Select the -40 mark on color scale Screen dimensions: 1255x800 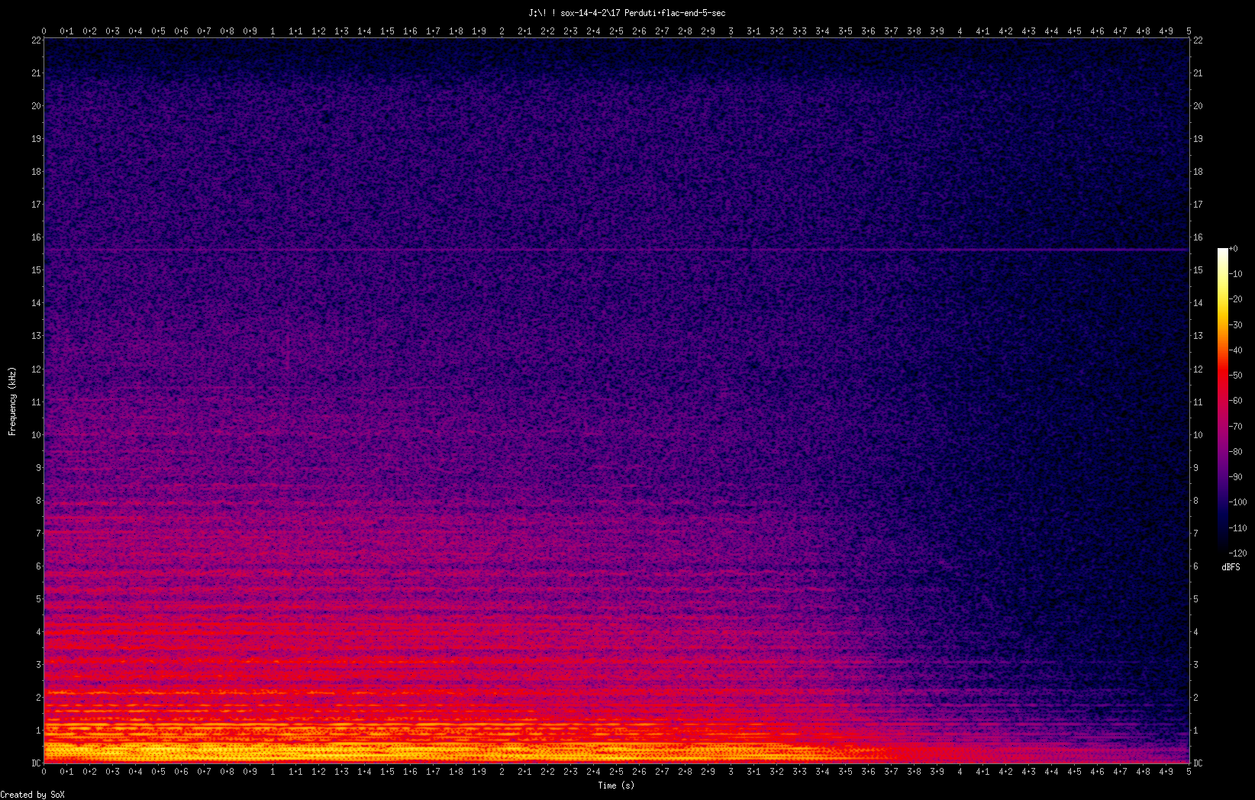pyautogui.click(x=1235, y=350)
